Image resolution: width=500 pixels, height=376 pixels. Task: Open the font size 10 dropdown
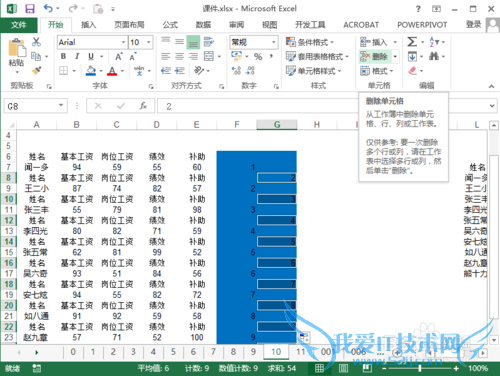point(149,42)
